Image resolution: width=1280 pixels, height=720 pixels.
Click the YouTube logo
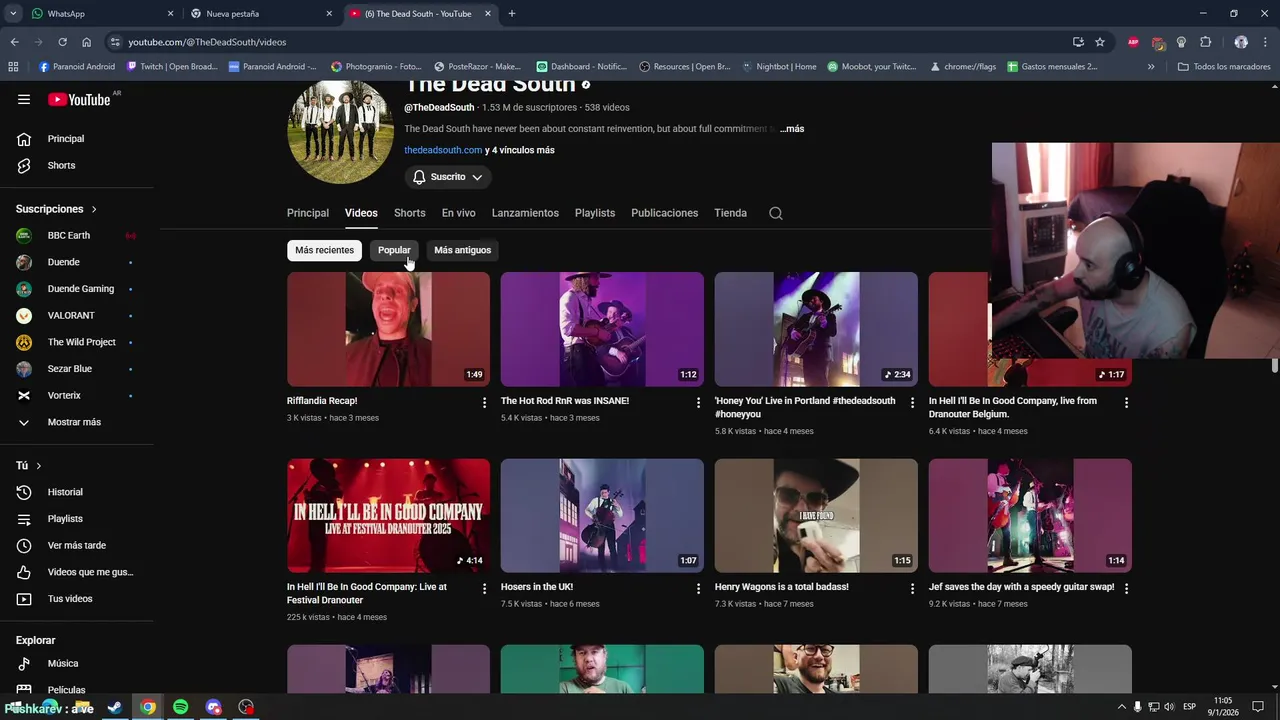(80, 99)
